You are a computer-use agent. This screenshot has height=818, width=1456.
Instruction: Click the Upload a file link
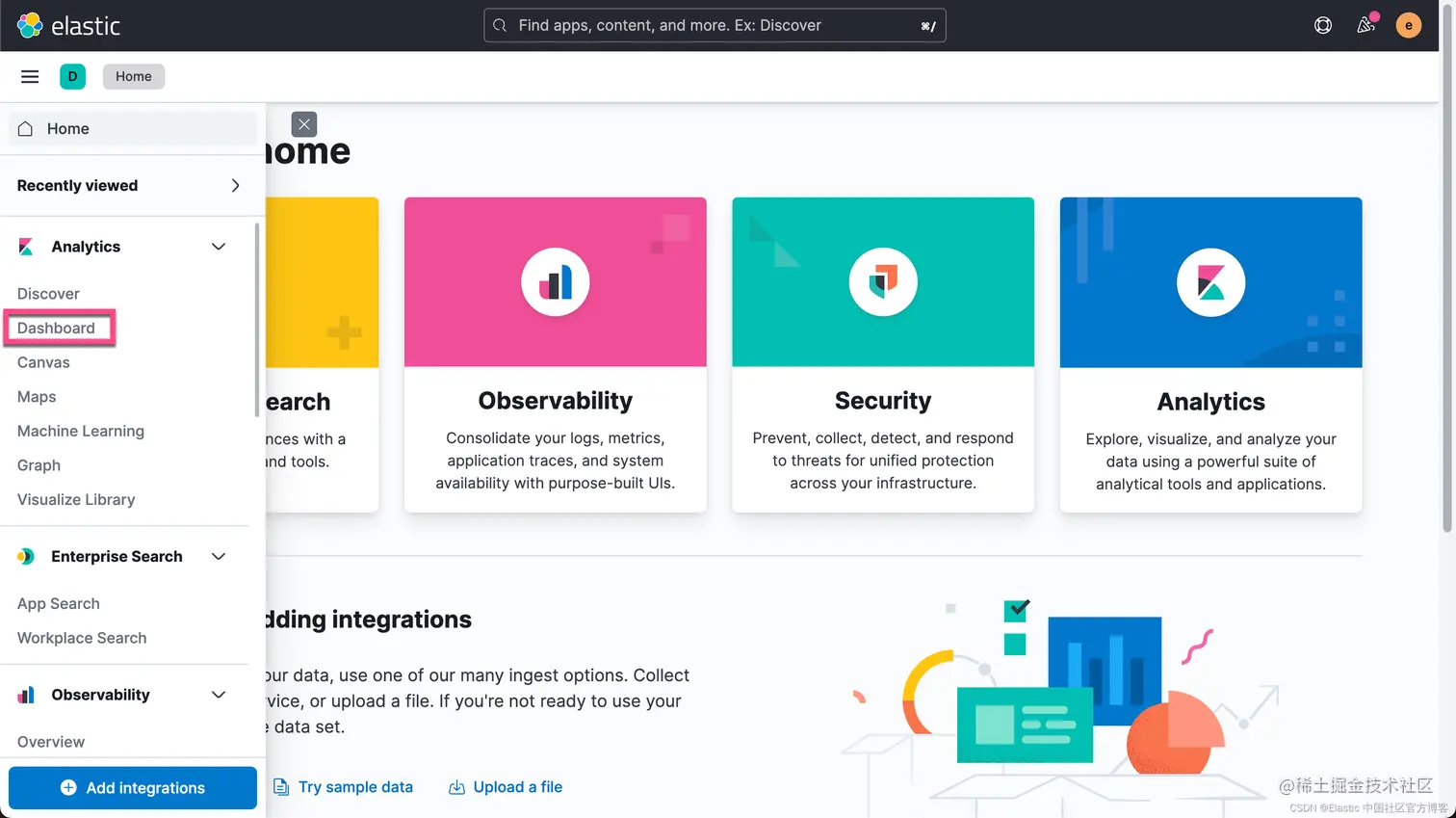point(518,787)
